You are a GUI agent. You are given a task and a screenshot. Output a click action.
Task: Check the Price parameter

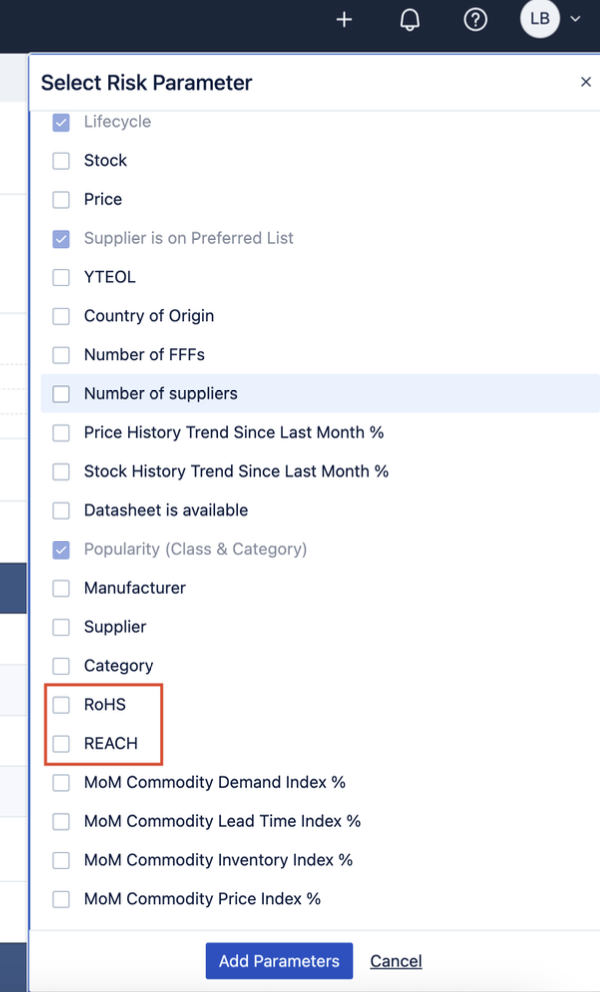pyautogui.click(x=61, y=199)
